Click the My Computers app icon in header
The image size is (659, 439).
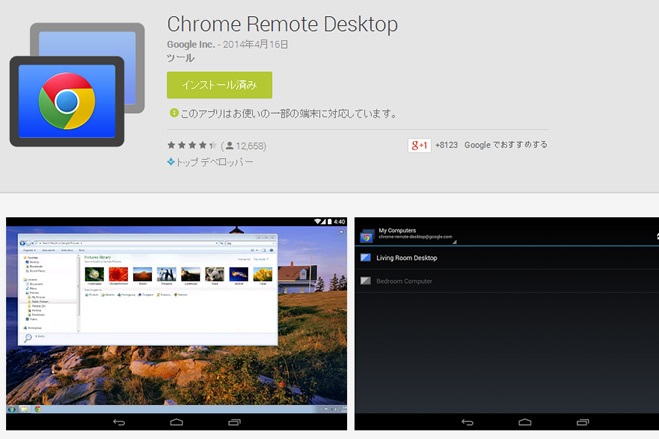pyautogui.click(x=367, y=236)
